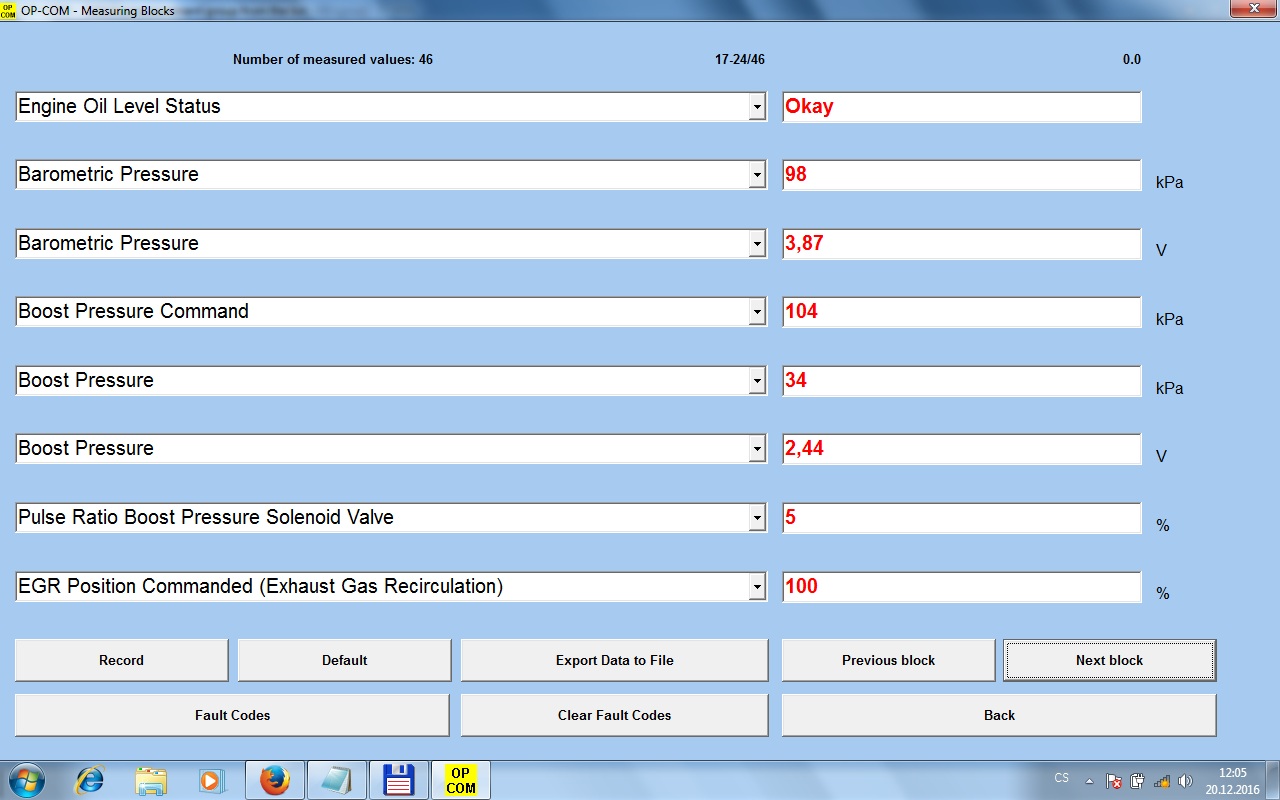The height and width of the screenshot is (800, 1280).
Task: Go to the Next block
Action: (x=1109, y=660)
